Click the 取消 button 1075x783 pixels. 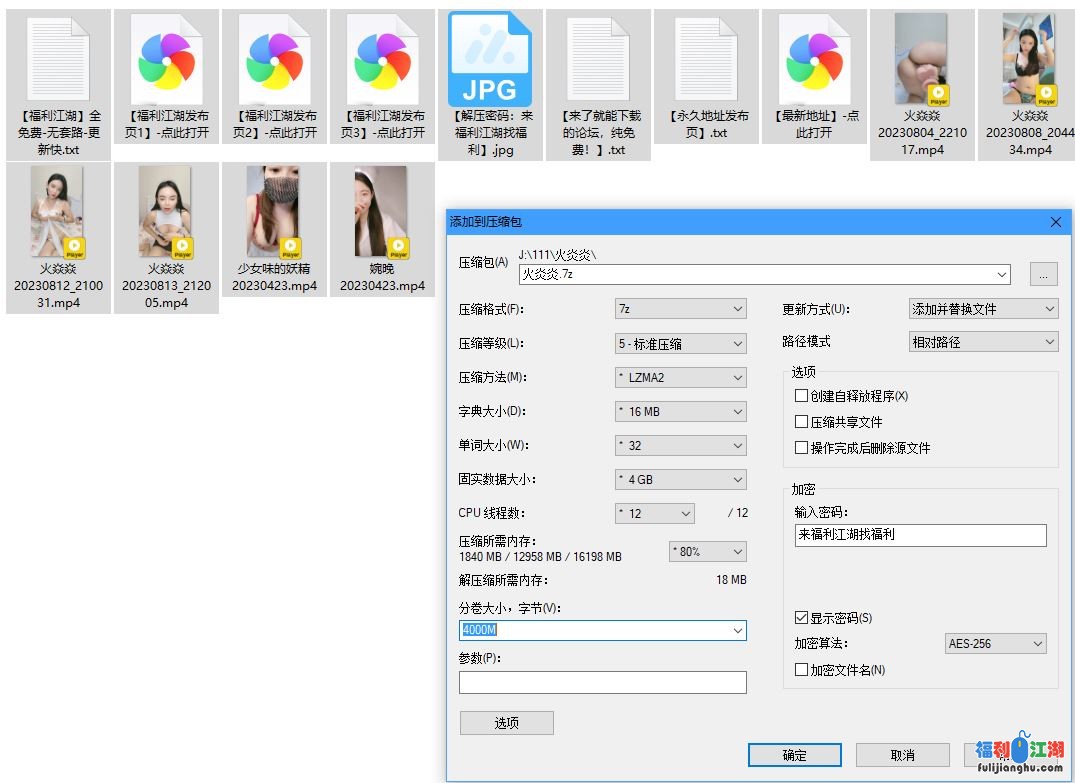pos(902,755)
